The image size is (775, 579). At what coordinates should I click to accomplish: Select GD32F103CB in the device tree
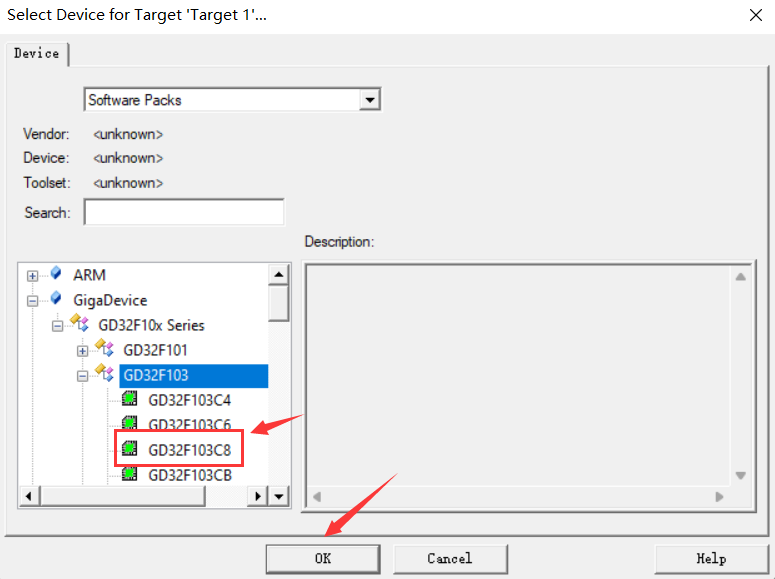(190, 475)
